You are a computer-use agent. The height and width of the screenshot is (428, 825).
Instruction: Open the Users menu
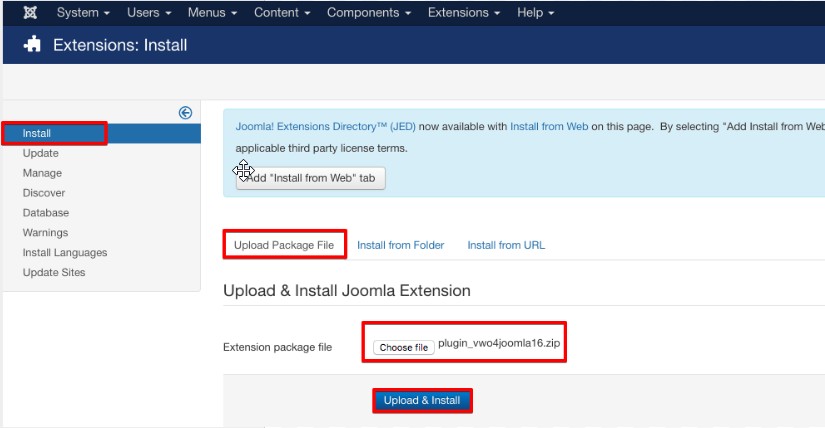click(149, 13)
